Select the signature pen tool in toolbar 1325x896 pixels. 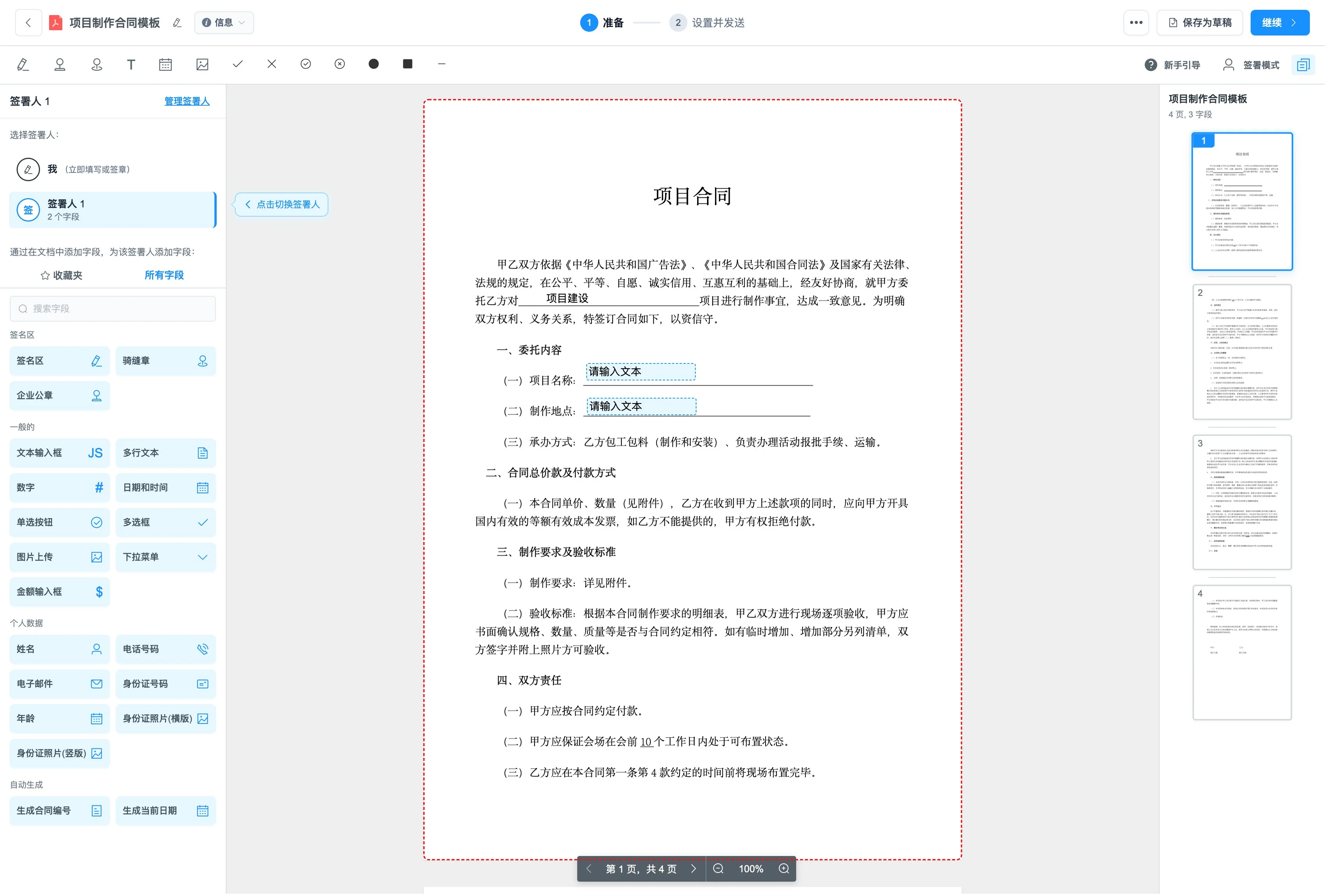[23, 65]
